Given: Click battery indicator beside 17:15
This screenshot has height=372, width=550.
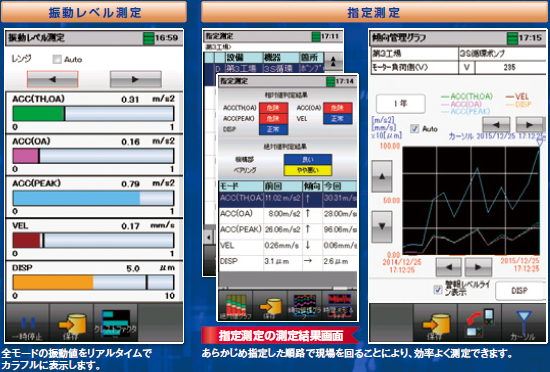Looking at the screenshot, I should click(512, 38).
